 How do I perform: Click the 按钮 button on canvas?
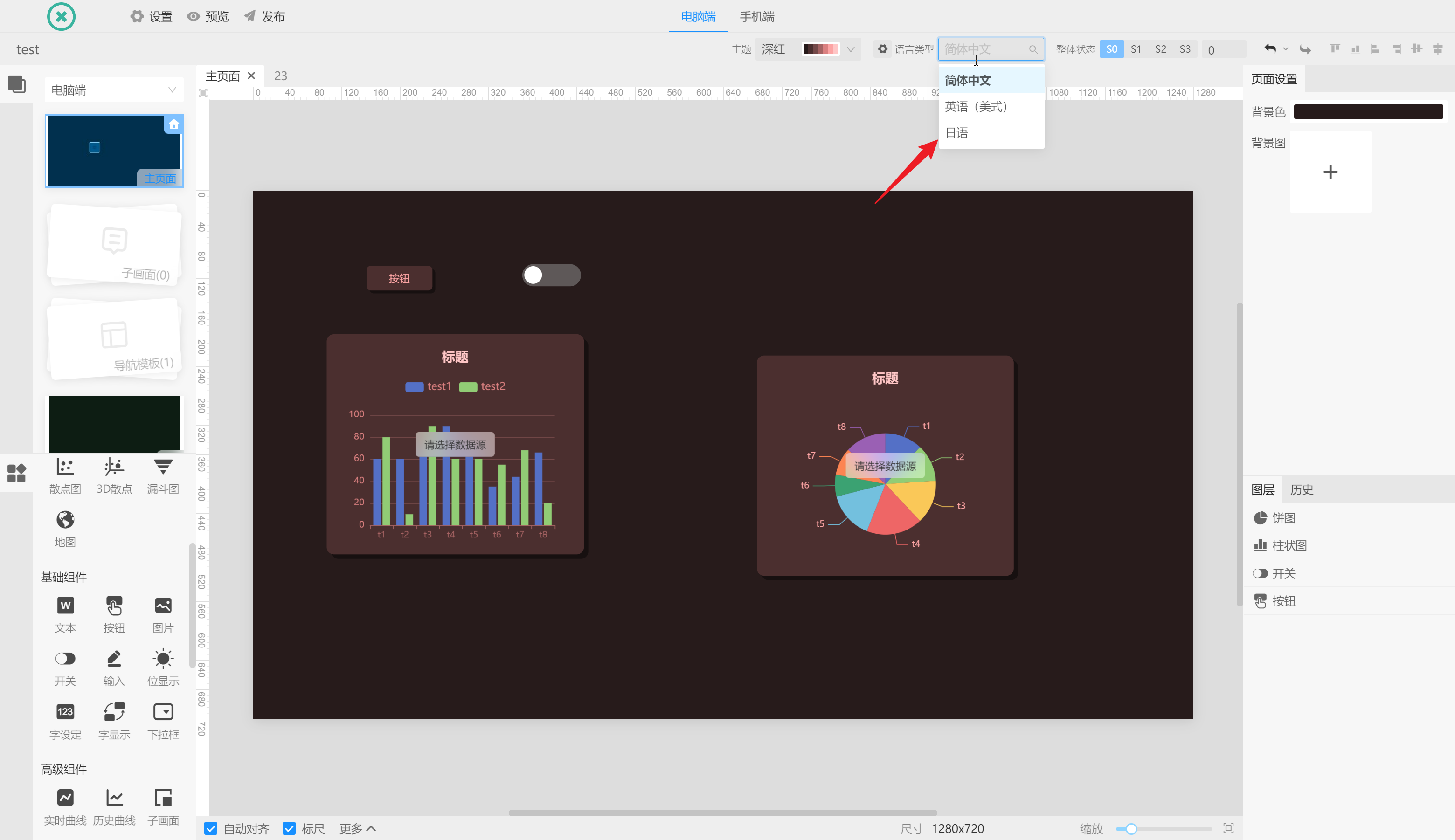pyautogui.click(x=399, y=278)
